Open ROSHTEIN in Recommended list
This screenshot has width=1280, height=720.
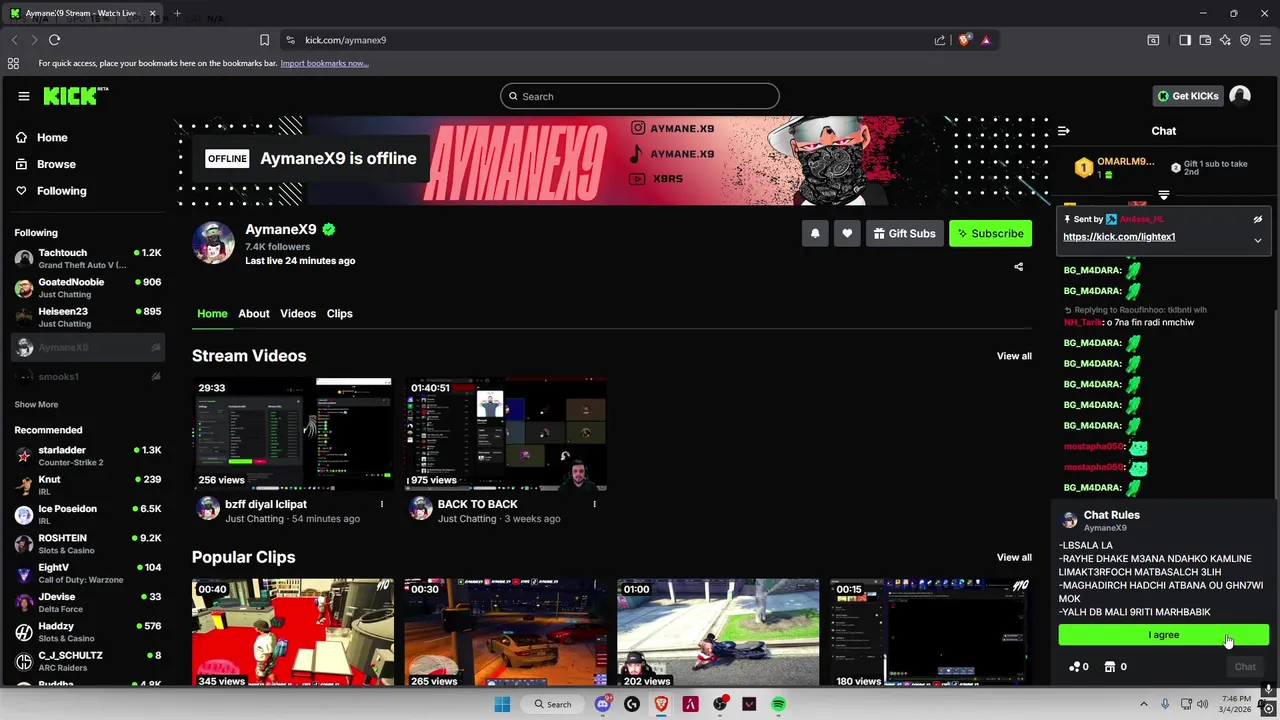coord(88,543)
